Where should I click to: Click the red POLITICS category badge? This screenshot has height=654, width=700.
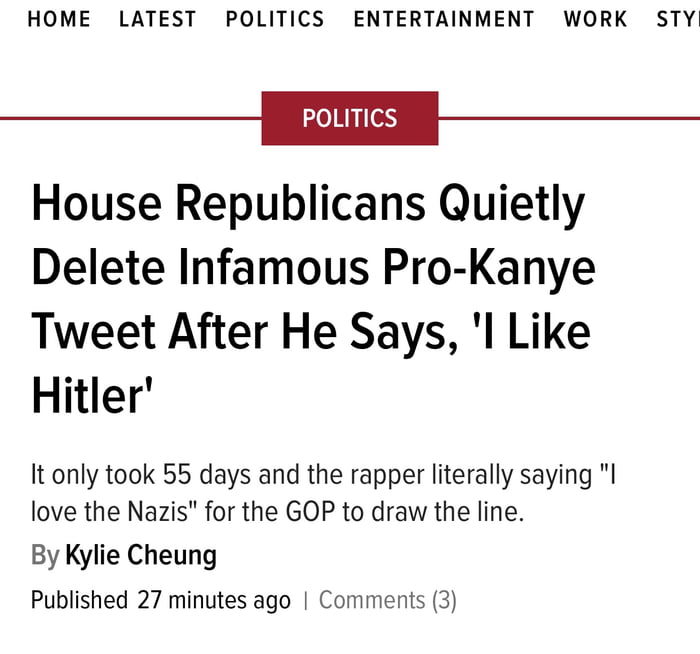pyautogui.click(x=350, y=118)
